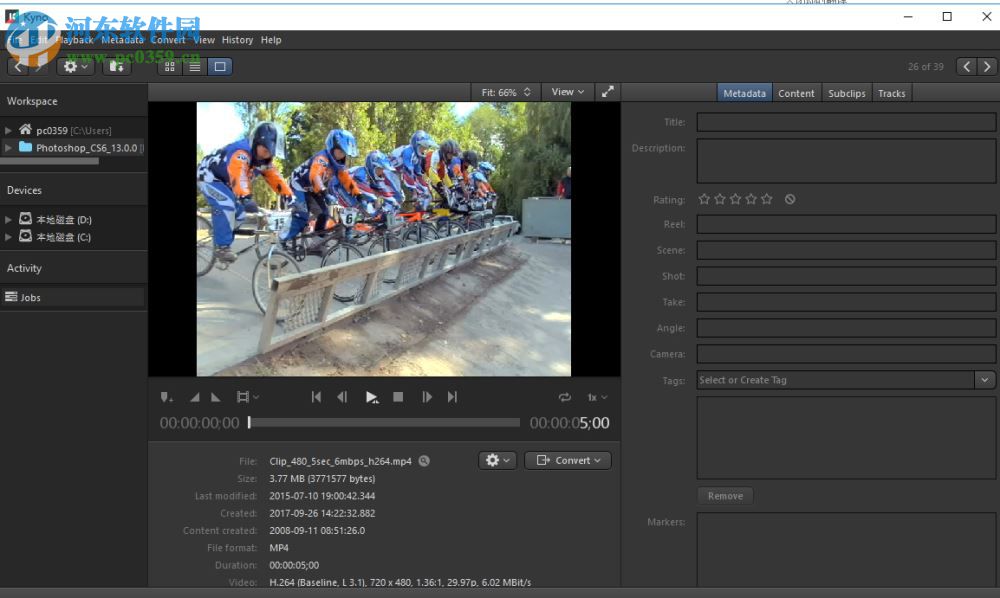The width and height of the screenshot is (1000, 598).
Task: Step forward one frame
Action: (427, 397)
